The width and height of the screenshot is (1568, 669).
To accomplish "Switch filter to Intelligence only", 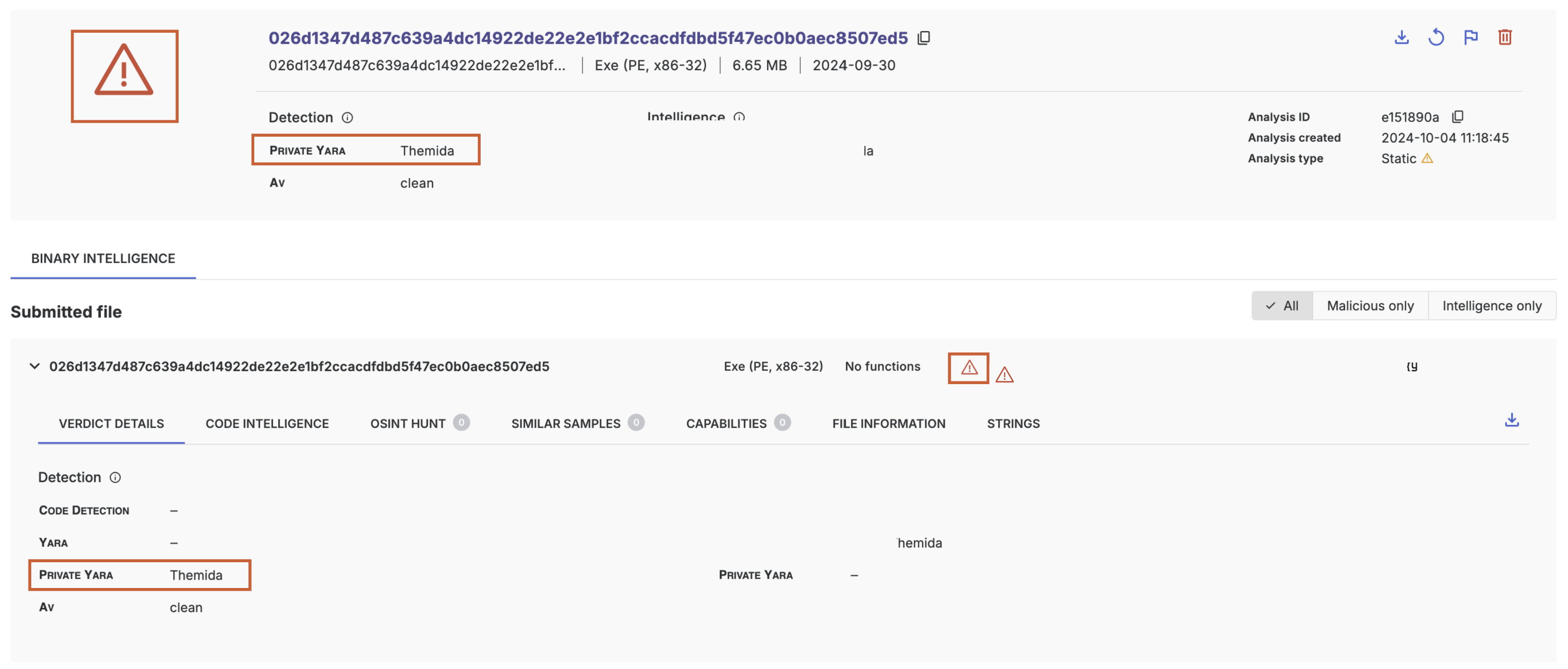I will 1491,306.
